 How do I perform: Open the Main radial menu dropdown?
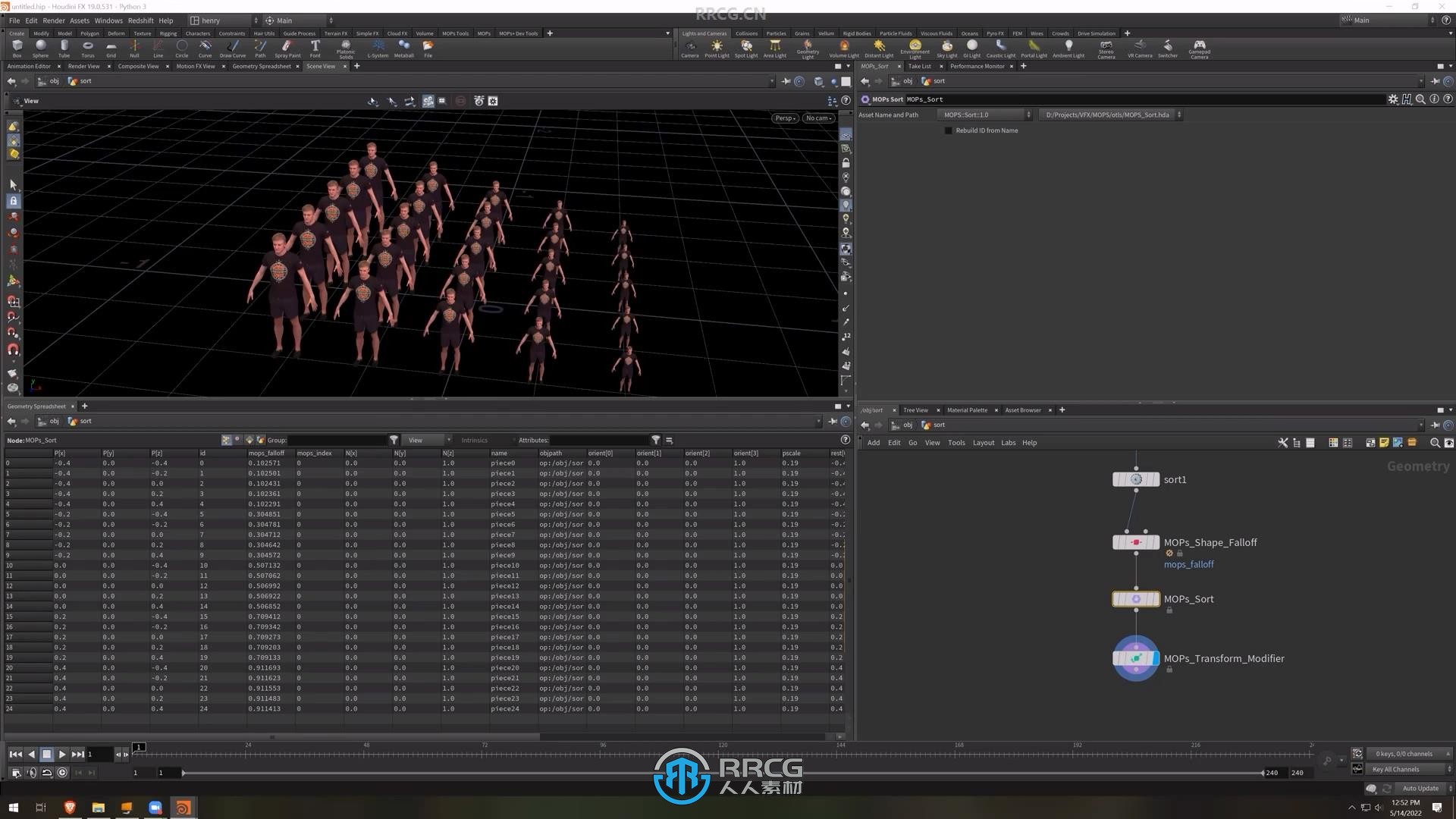[299, 20]
